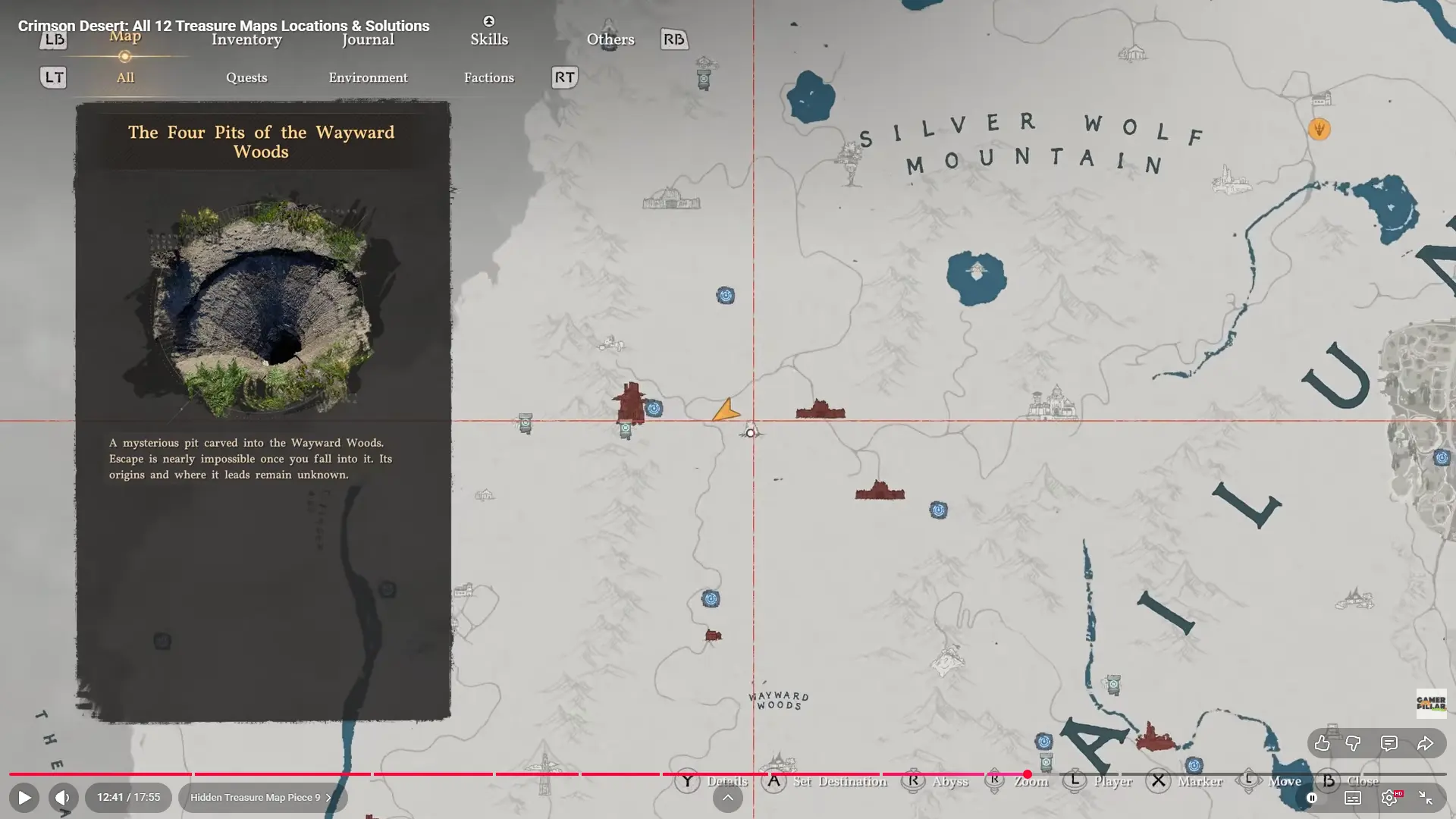Image resolution: width=1456 pixels, height=819 pixels.
Task: Like the video with thumbs up
Action: pyautogui.click(x=1322, y=744)
